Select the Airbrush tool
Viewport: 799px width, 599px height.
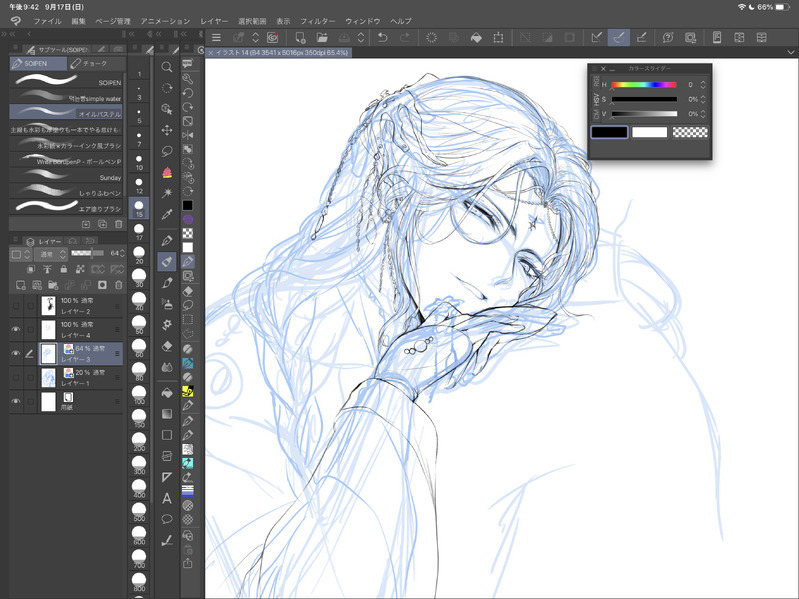167,304
